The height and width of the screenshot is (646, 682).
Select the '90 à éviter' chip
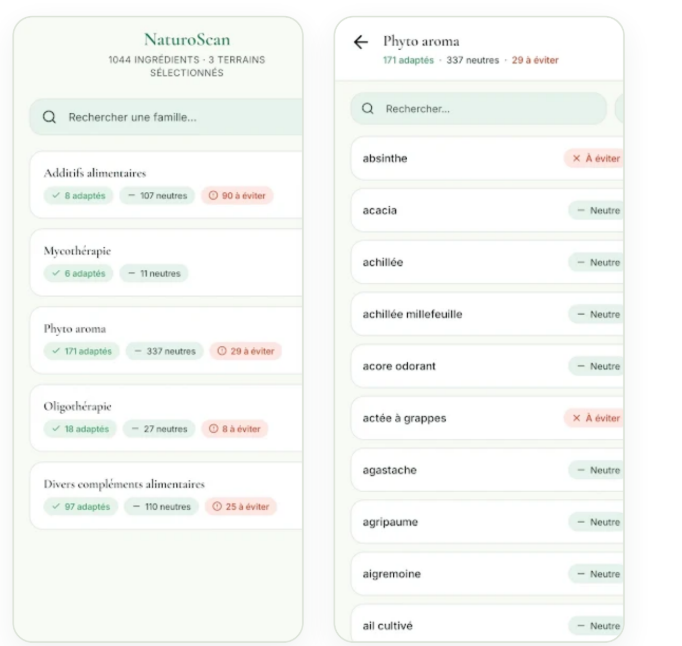pyautogui.click(x=237, y=196)
